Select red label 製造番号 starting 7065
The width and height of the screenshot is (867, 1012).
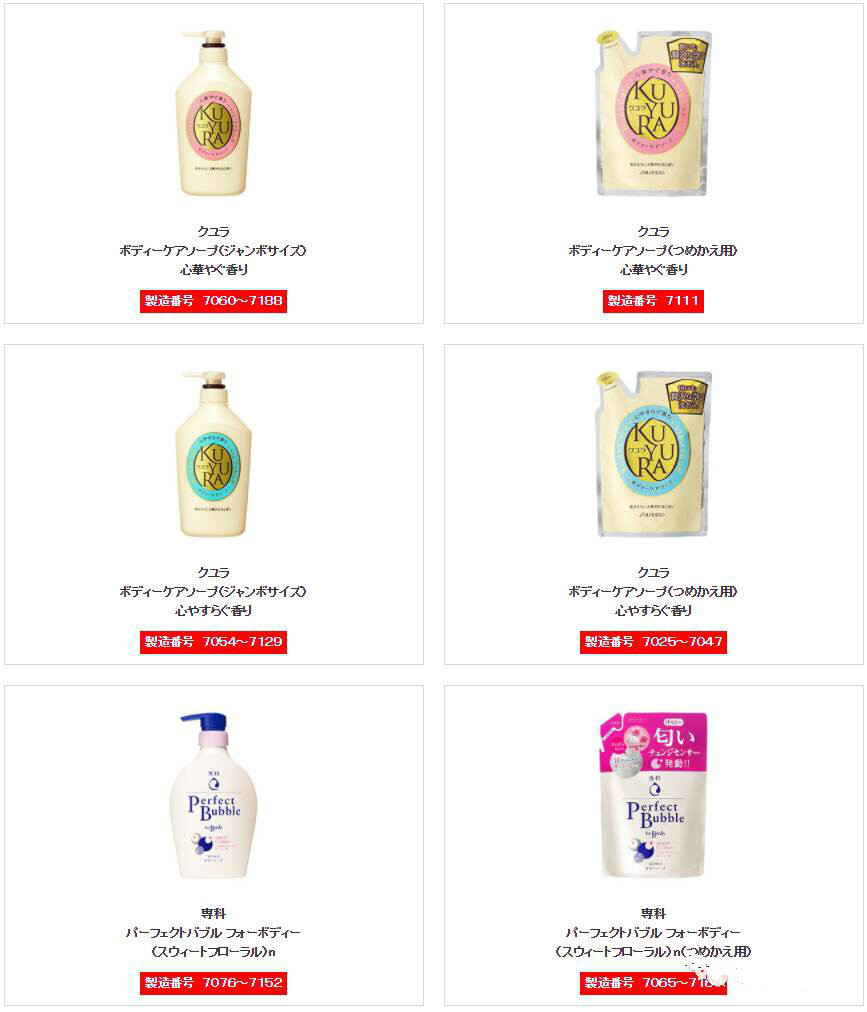[x=653, y=982]
